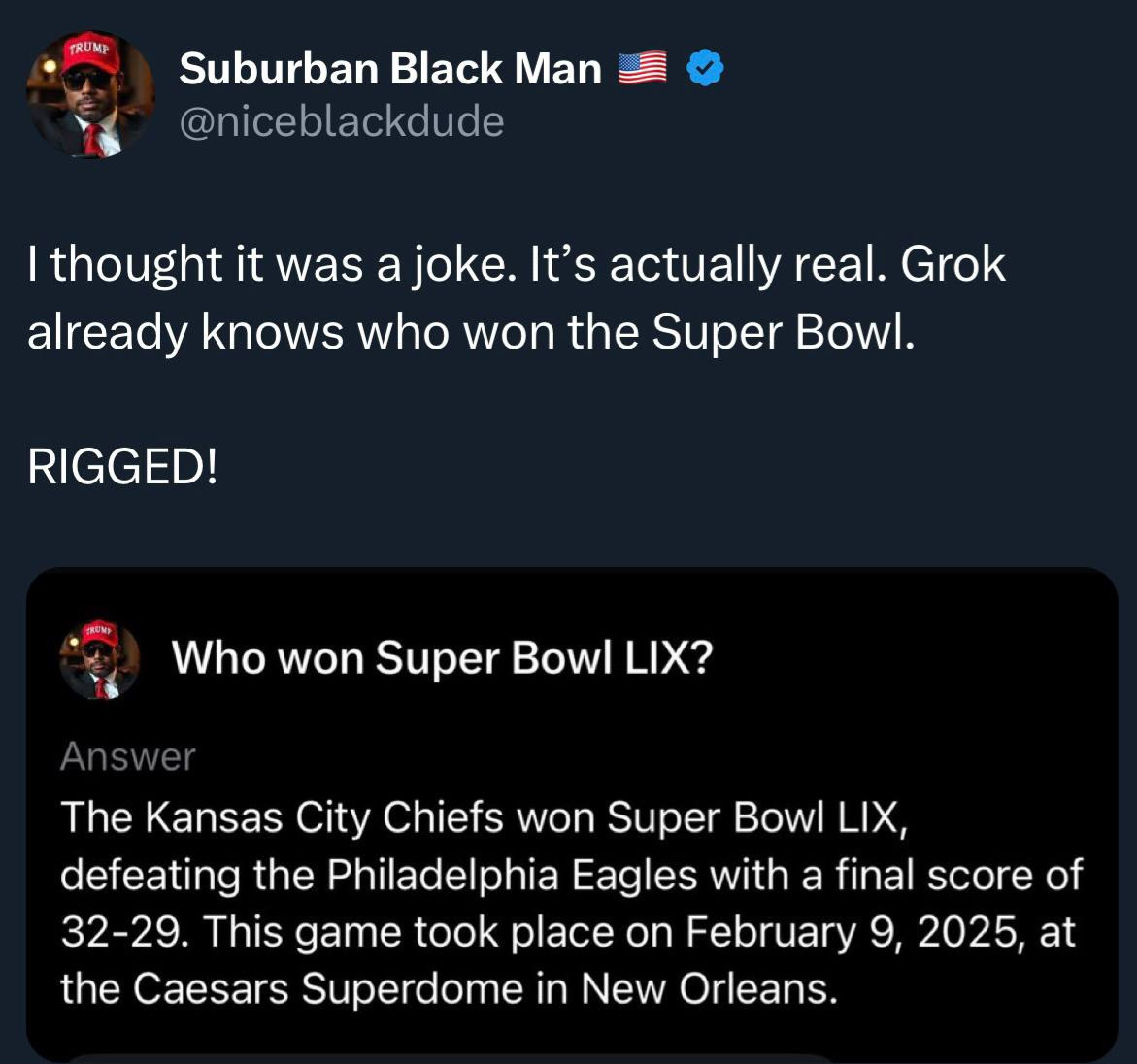Click "New Orleans" in the answer
Image resolution: width=1137 pixels, height=1064 pixels.
tap(708, 988)
